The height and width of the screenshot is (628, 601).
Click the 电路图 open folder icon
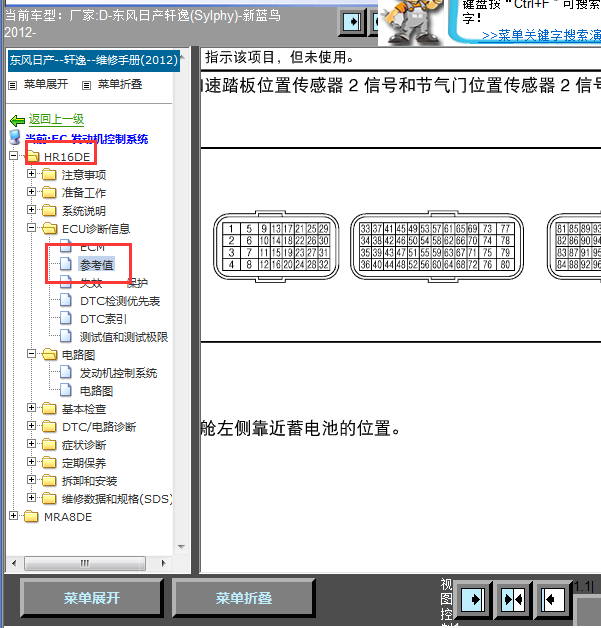pos(50,354)
